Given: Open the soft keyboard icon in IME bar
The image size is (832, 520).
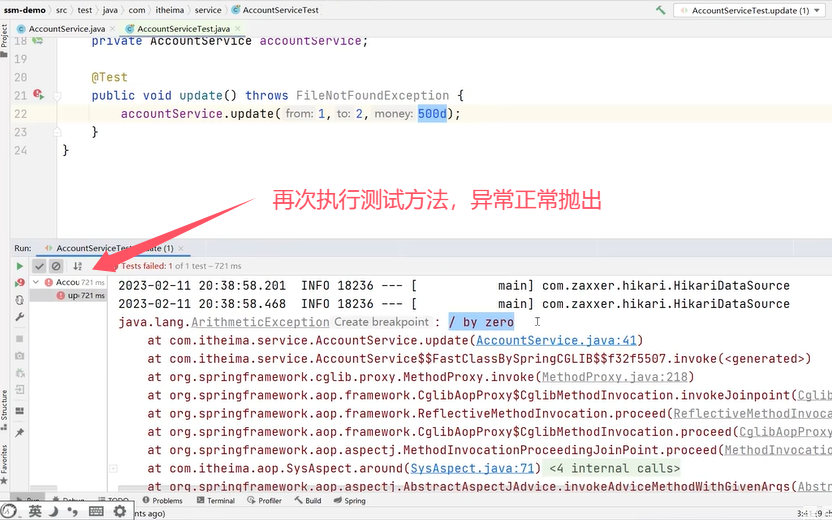Looking at the screenshot, I should coord(96,511).
